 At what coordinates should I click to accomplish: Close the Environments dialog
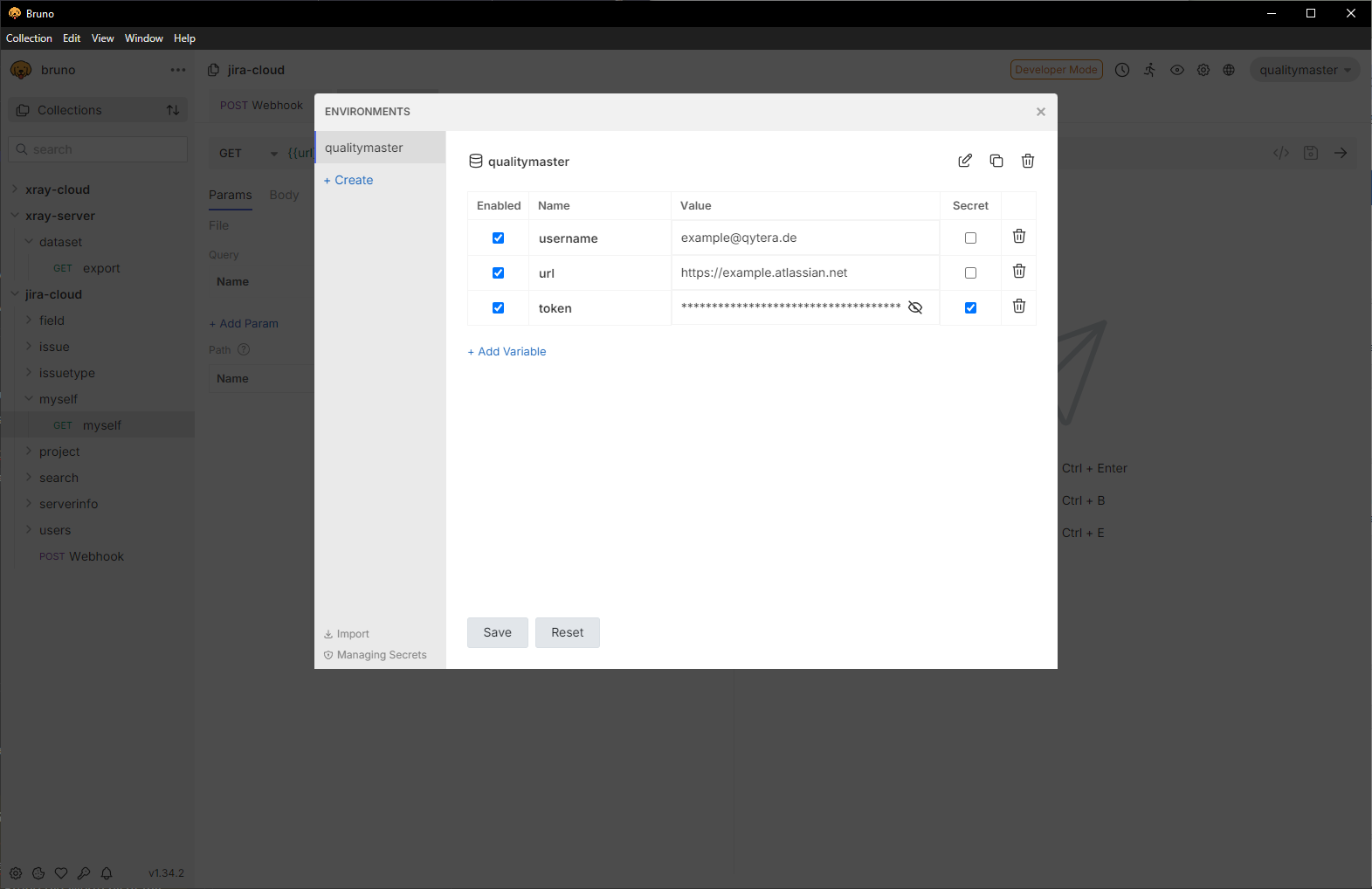point(1040,112)
